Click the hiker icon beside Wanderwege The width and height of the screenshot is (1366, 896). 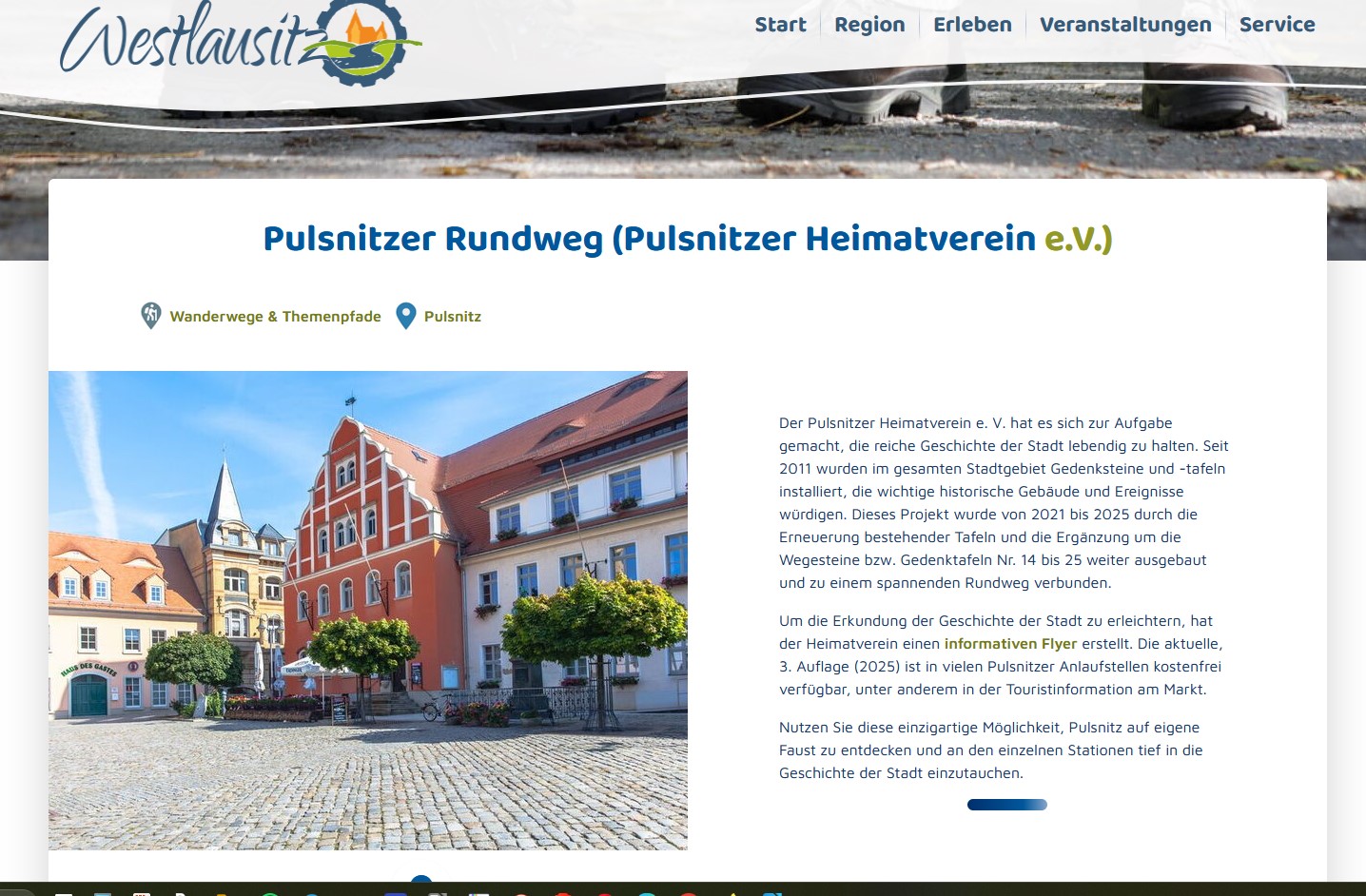tap(150, 316)
